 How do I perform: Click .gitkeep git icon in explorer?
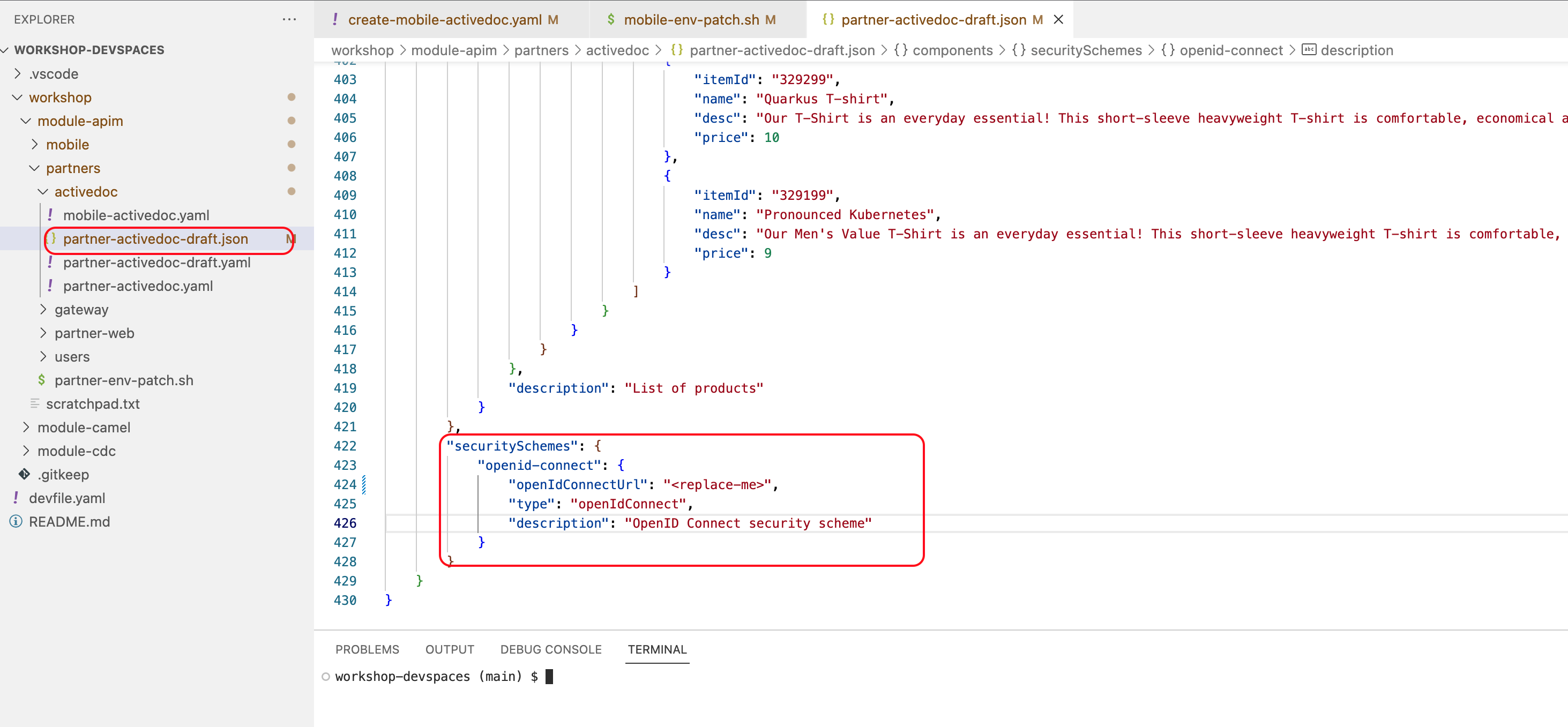(24, 474)
